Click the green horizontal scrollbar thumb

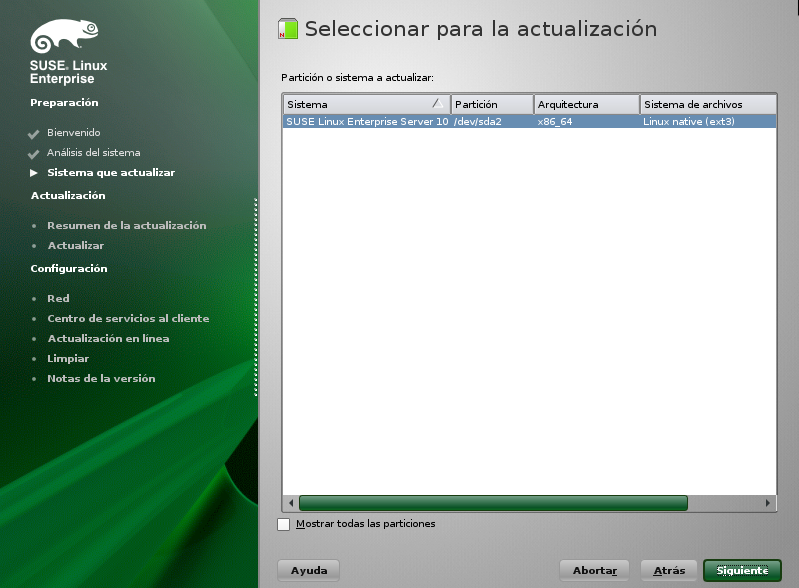(493, 503)
